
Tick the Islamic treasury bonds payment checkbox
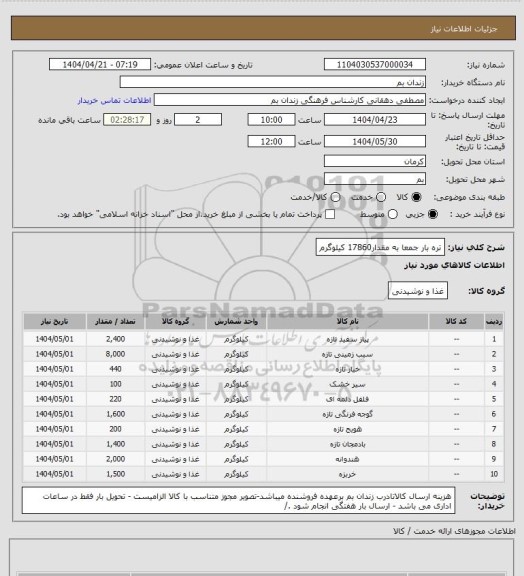(330, 214)
